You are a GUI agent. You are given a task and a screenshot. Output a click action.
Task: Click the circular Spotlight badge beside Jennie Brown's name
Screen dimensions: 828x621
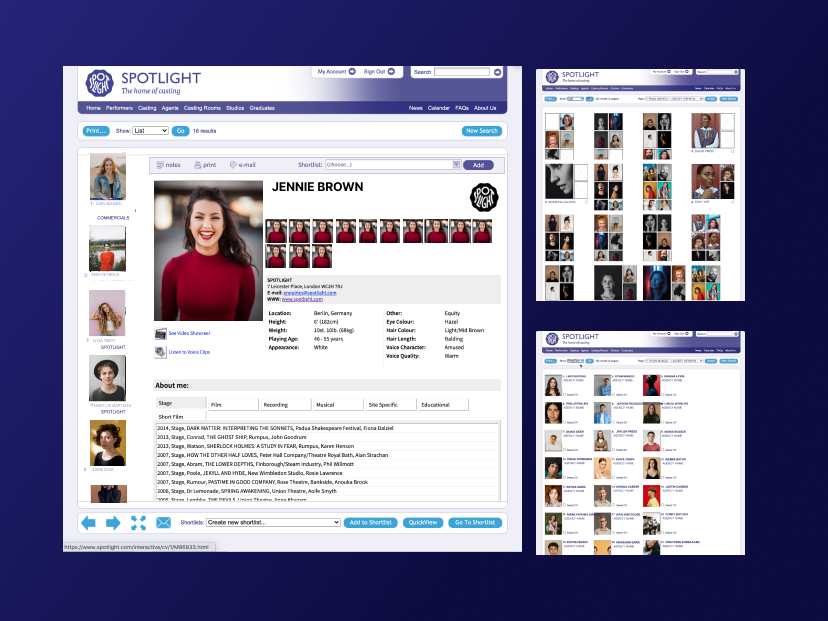tap(484, 198)
